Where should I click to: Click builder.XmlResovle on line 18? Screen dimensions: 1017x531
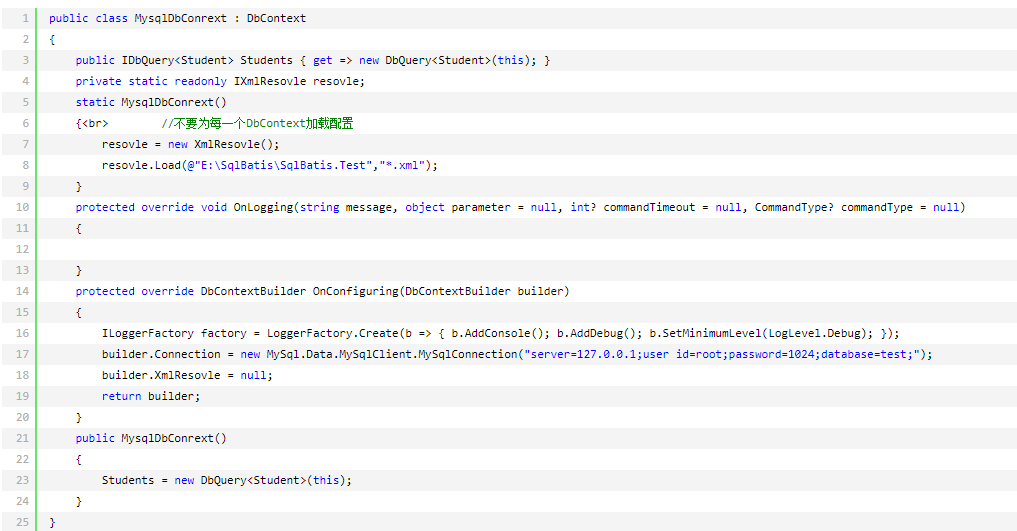pos(161,375)
